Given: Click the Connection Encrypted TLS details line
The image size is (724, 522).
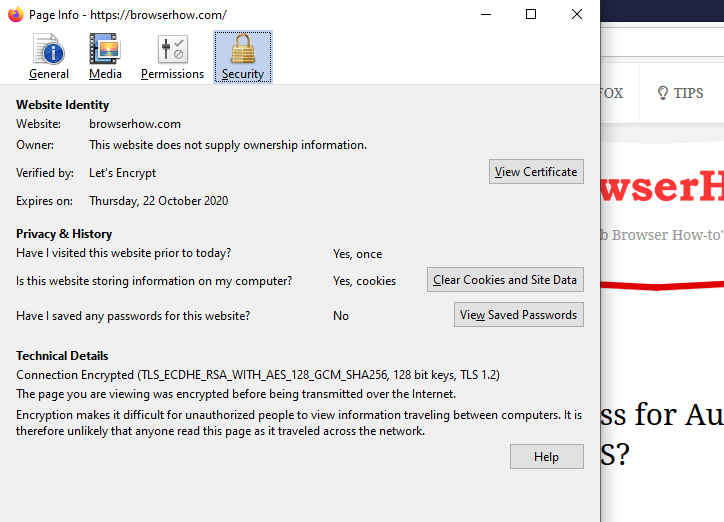Looking at the screenshot, I should click(258, 375).
